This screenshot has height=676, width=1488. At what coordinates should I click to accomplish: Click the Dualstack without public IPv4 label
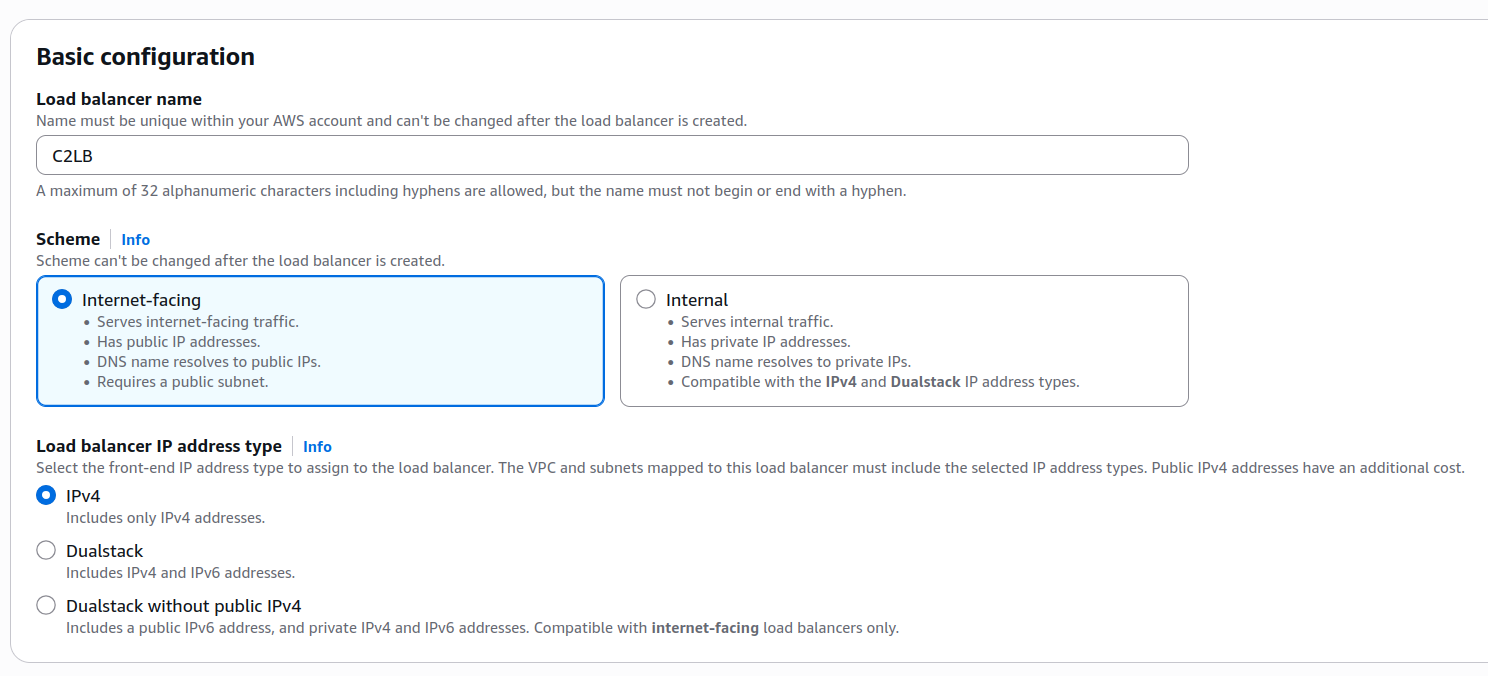[183, 606]
